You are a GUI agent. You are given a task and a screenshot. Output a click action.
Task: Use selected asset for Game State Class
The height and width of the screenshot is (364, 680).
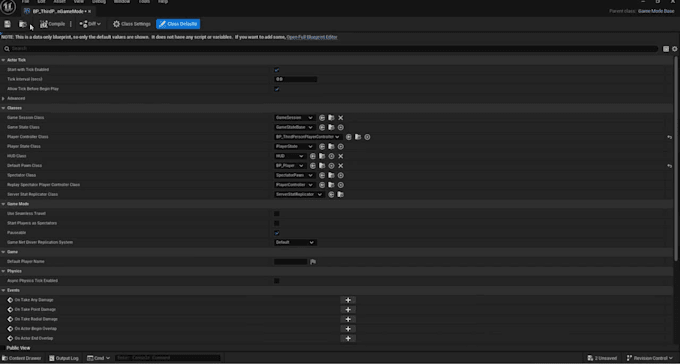pyautogui.click(x=322, y=127)
